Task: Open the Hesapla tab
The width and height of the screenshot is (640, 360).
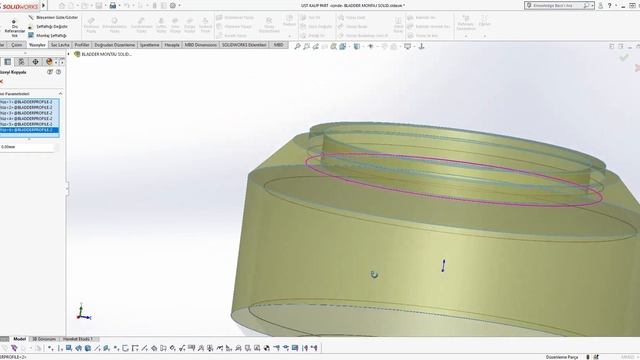Action: pyautogui.click(x=172, y=45)
